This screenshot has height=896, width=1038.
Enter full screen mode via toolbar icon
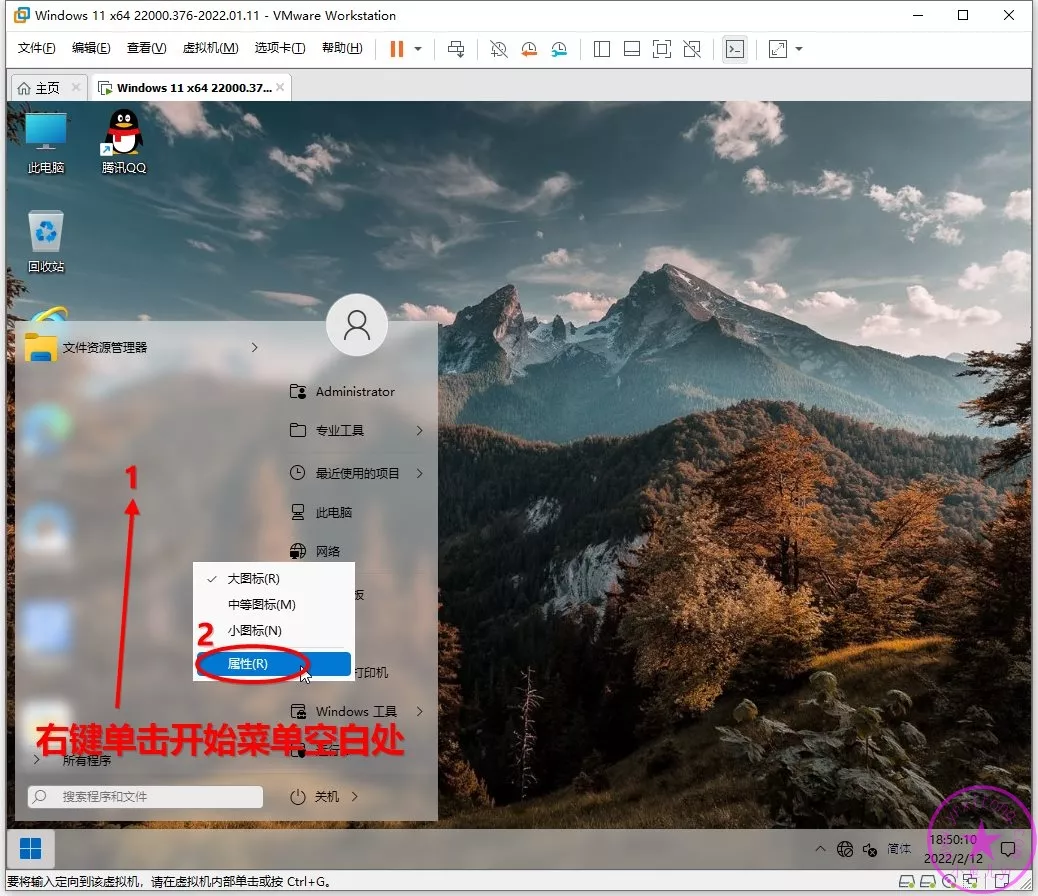pyautogui.click(x=661, y=49)
